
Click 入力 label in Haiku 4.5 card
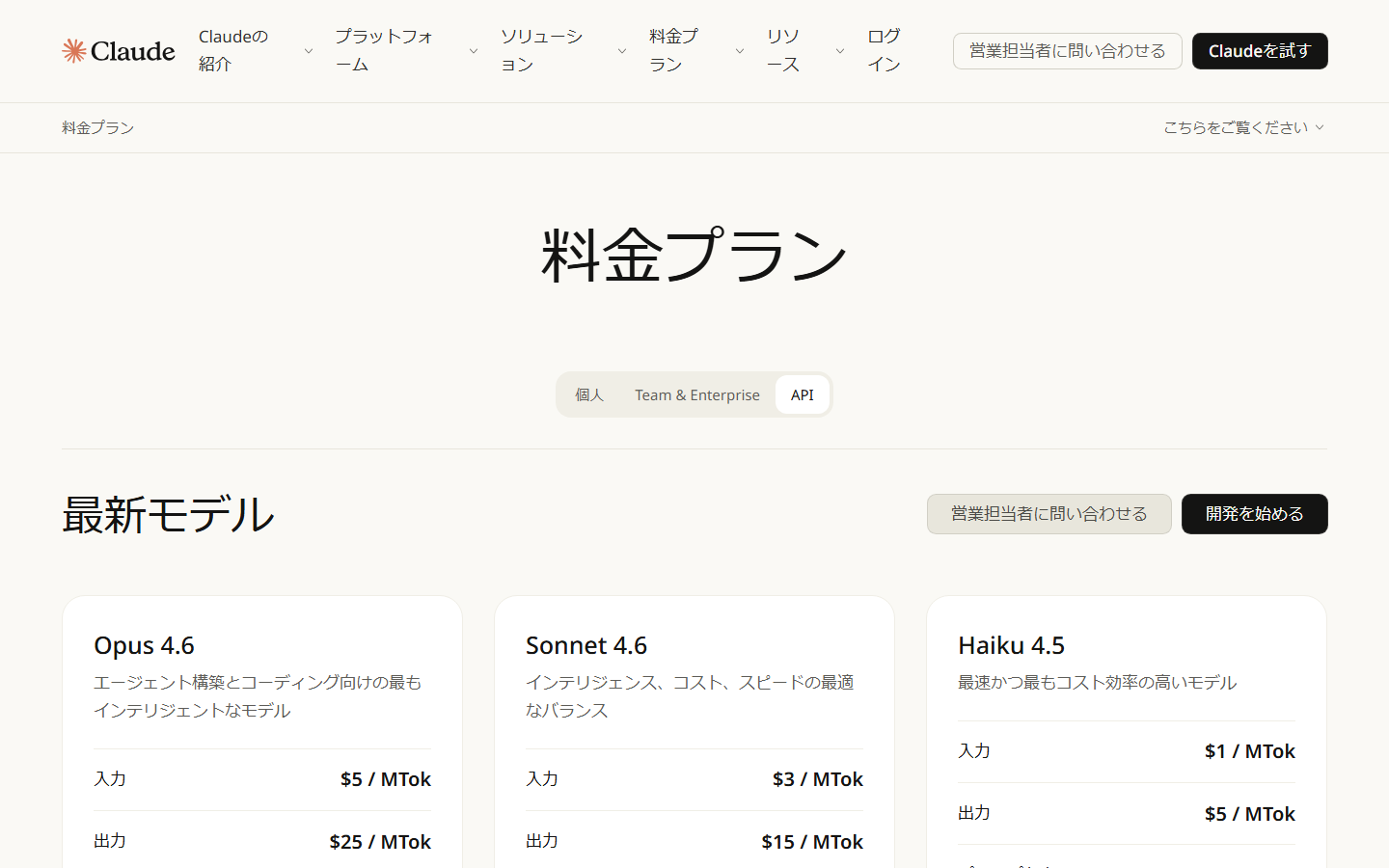[x=974, y=751]
